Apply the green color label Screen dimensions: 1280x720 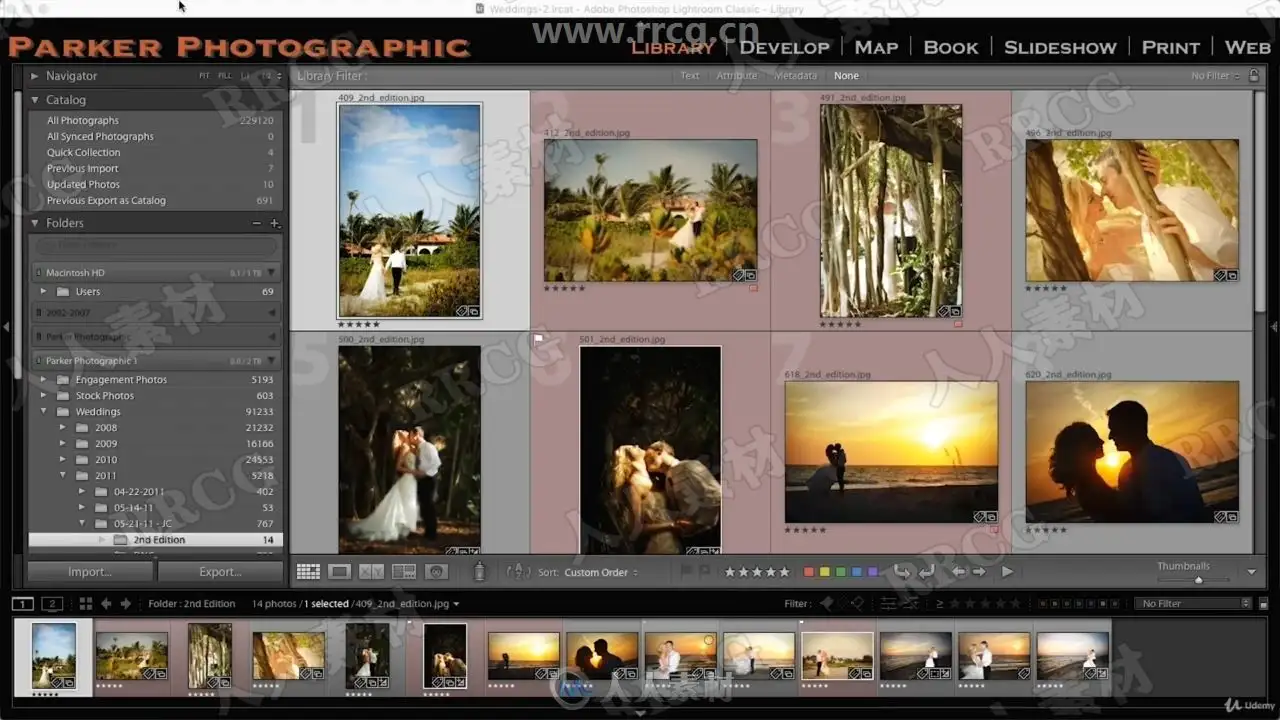click(x=841, y=572)
